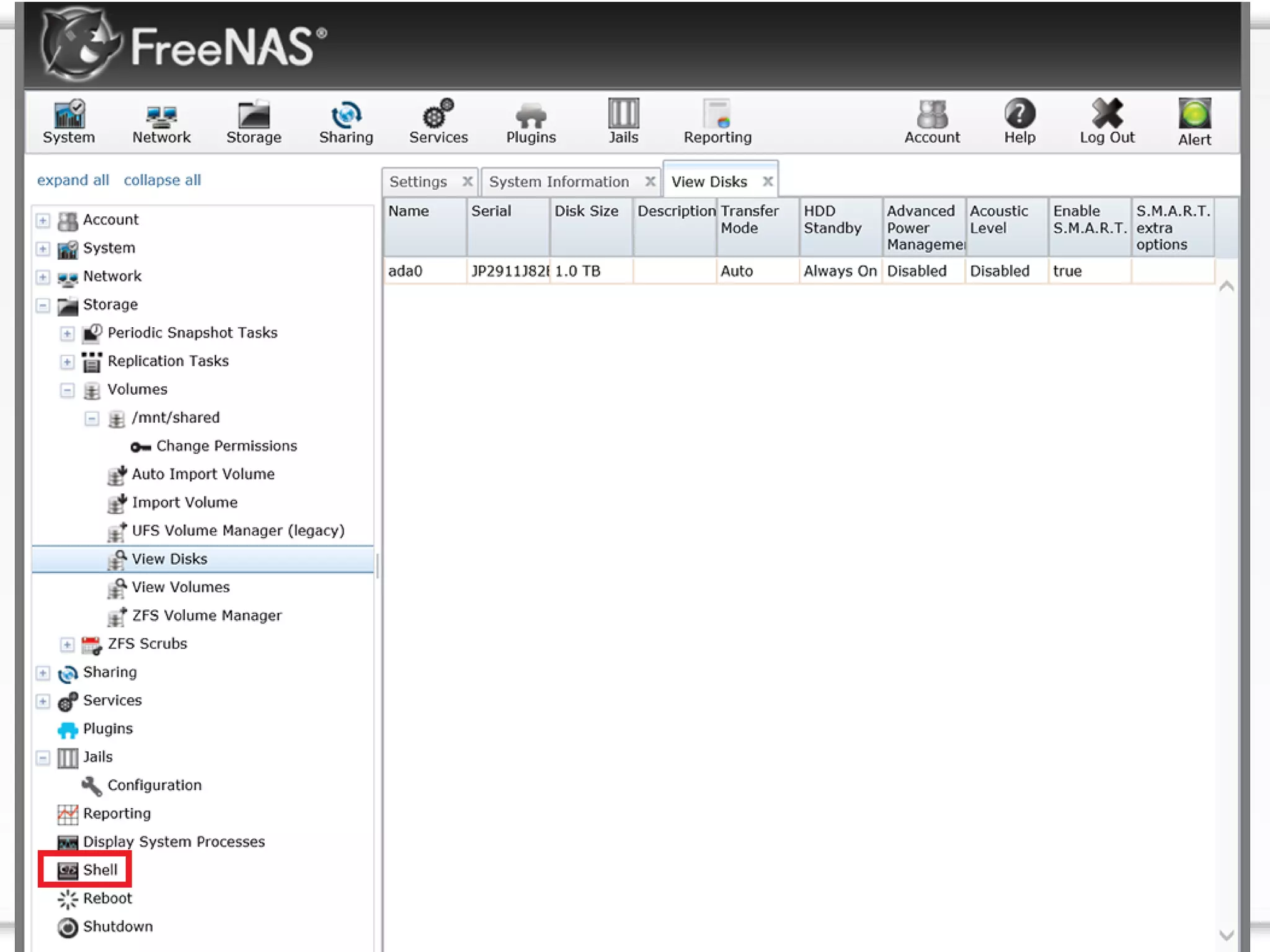This screenshot has height=952, width=1270.
Task: Switch to the System Information tab
Action: [559, 182]
